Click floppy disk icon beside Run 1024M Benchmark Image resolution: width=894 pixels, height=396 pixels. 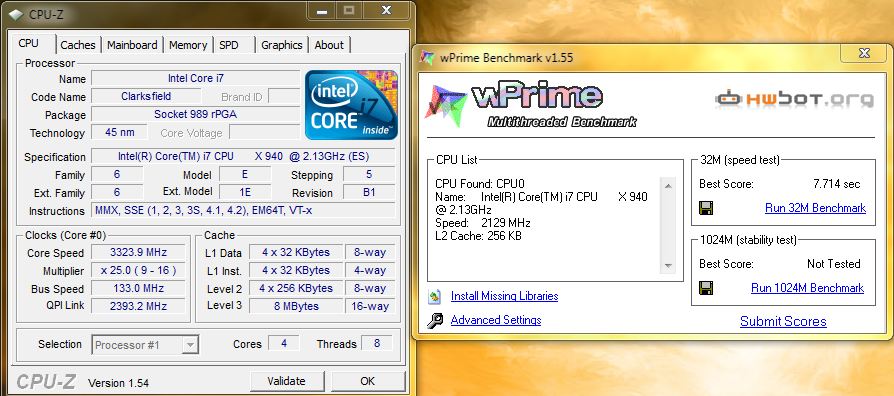coord(706,288)
